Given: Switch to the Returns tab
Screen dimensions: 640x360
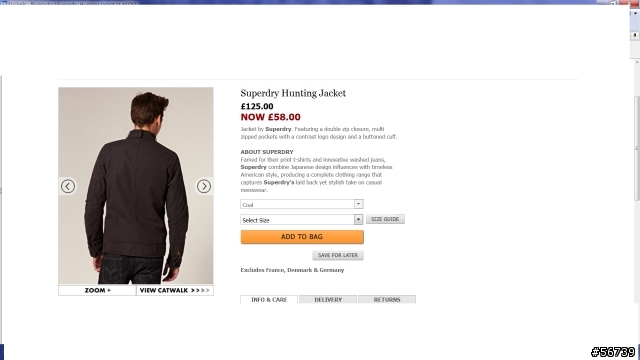Looking at the screenshot, I should pos(387,299).
